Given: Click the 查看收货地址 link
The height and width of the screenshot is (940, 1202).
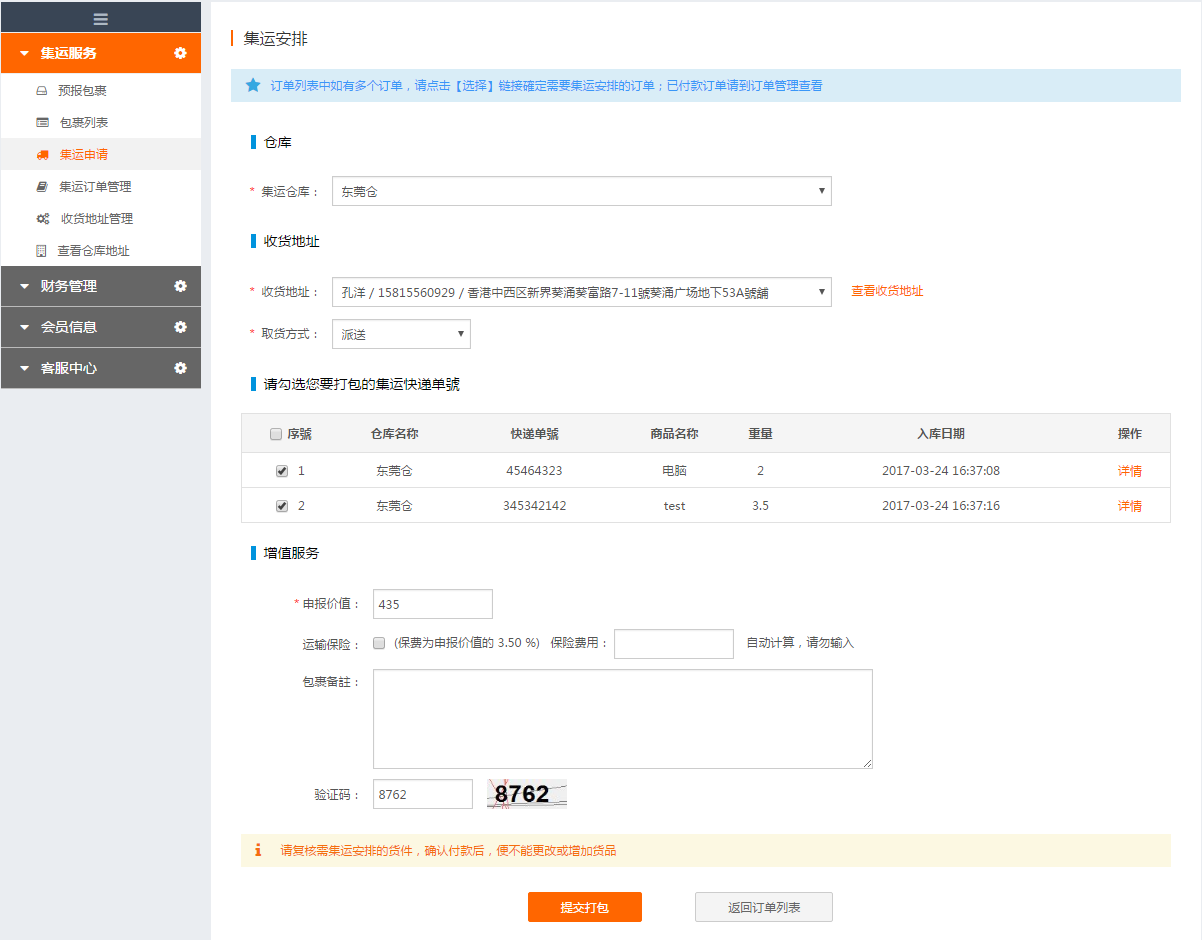Looking at the screenshot, I should coord(887,291).
